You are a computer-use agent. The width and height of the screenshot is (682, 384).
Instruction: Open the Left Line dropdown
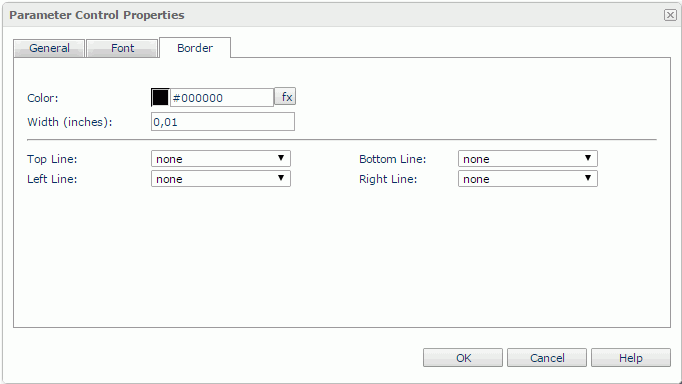click(221, 179)
